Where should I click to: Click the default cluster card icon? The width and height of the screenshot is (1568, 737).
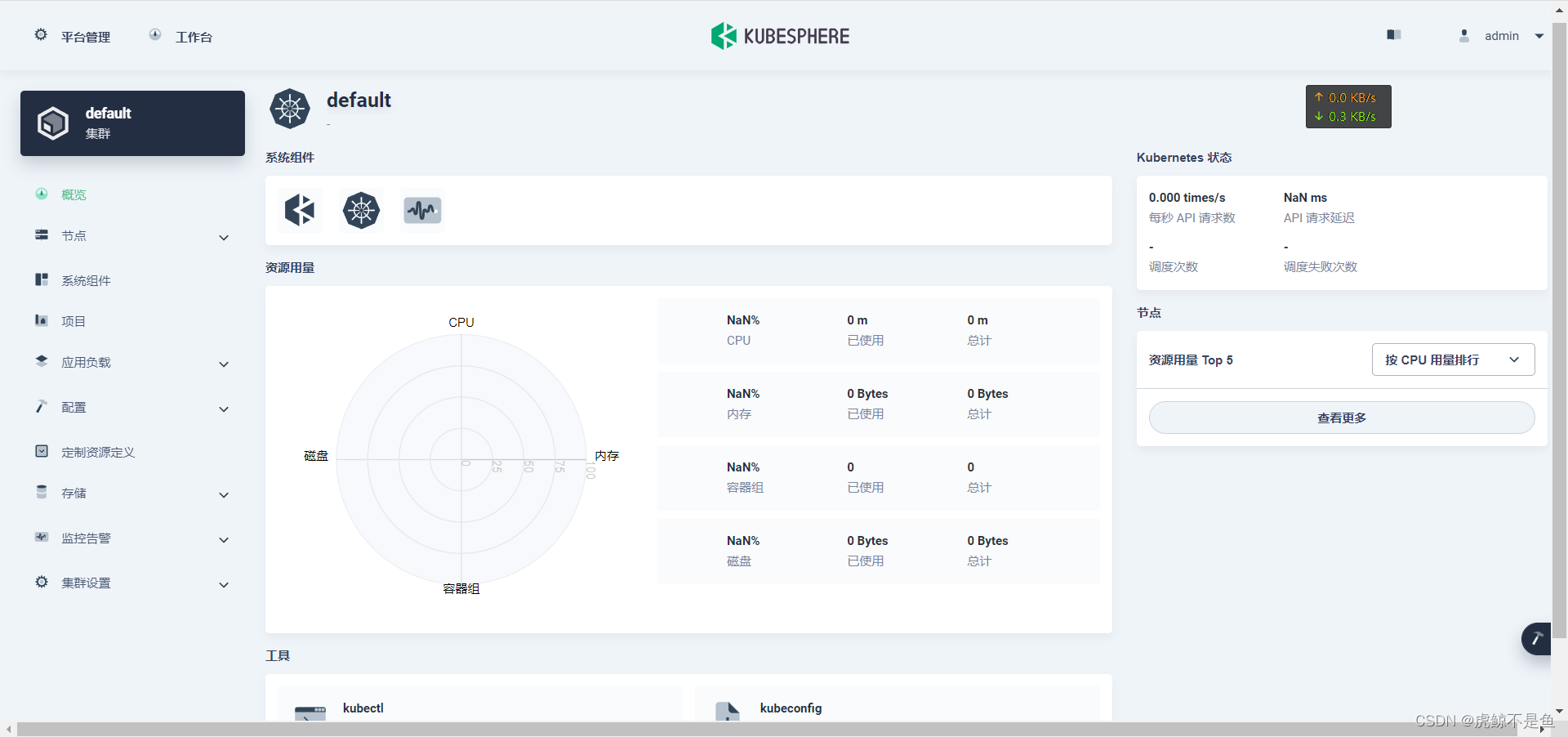pyautogui.click(x=53, y=123)
